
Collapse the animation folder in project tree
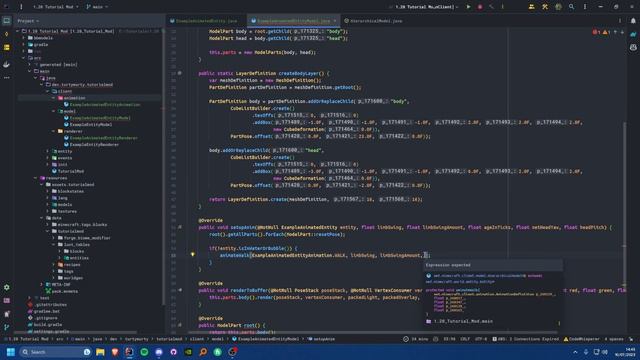(x=53, y=98)
